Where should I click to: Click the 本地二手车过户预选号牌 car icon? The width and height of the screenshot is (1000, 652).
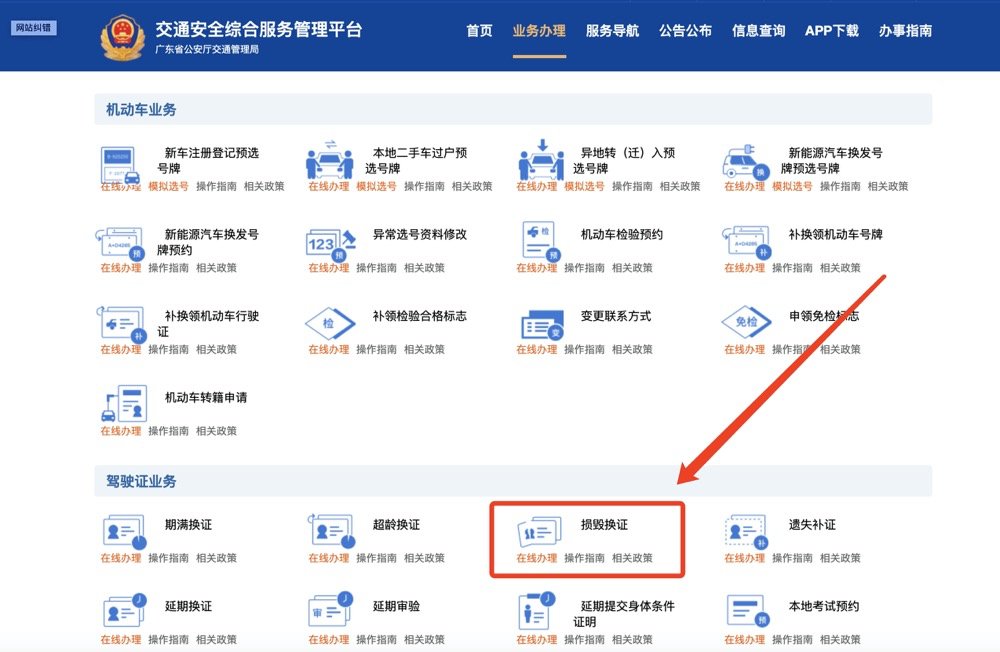pos(330,159)
